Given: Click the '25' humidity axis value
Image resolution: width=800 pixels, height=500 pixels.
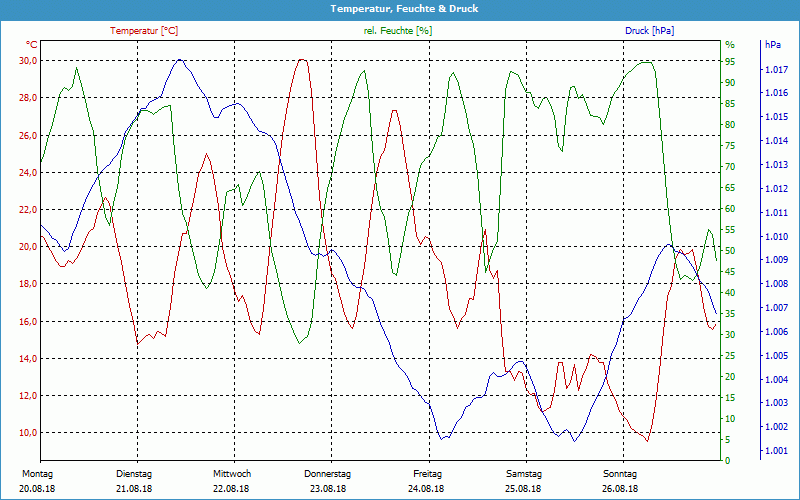Looking at the screenshot, I should pos(730,356).
